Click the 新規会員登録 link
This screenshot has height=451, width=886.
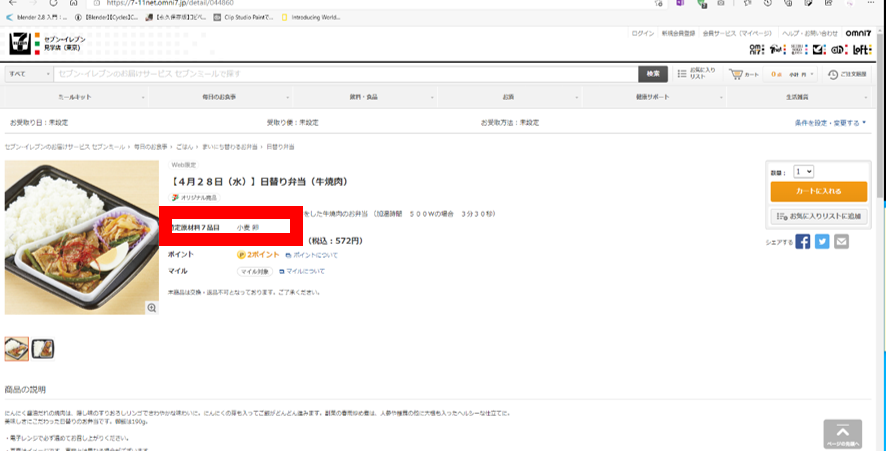click(679, 34)
